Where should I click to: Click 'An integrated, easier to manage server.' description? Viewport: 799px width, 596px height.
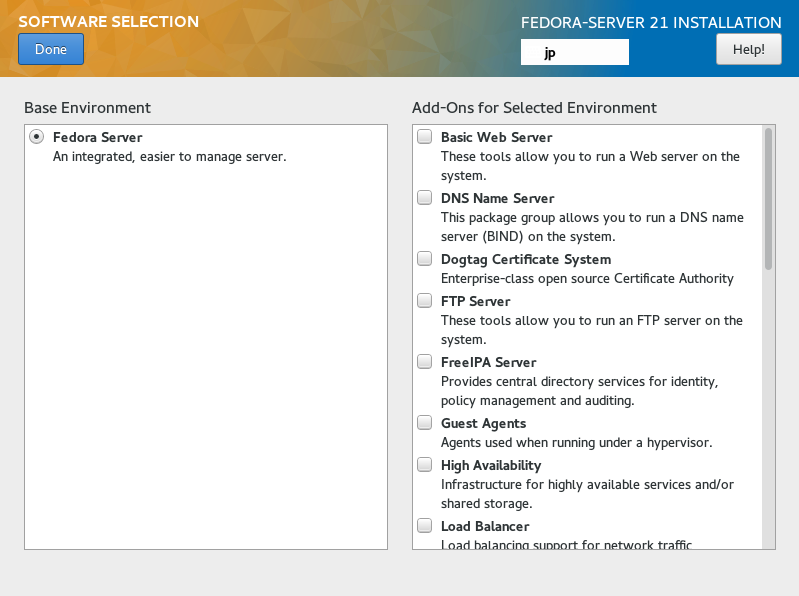170,157
